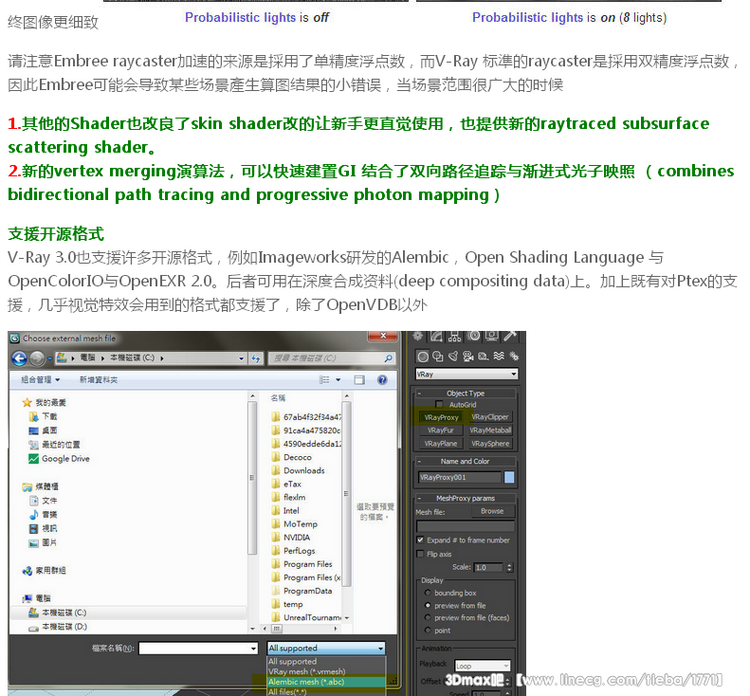750x696 pixels.
Task: Open Google Drive in the sidebar
Action: [59, 459]
